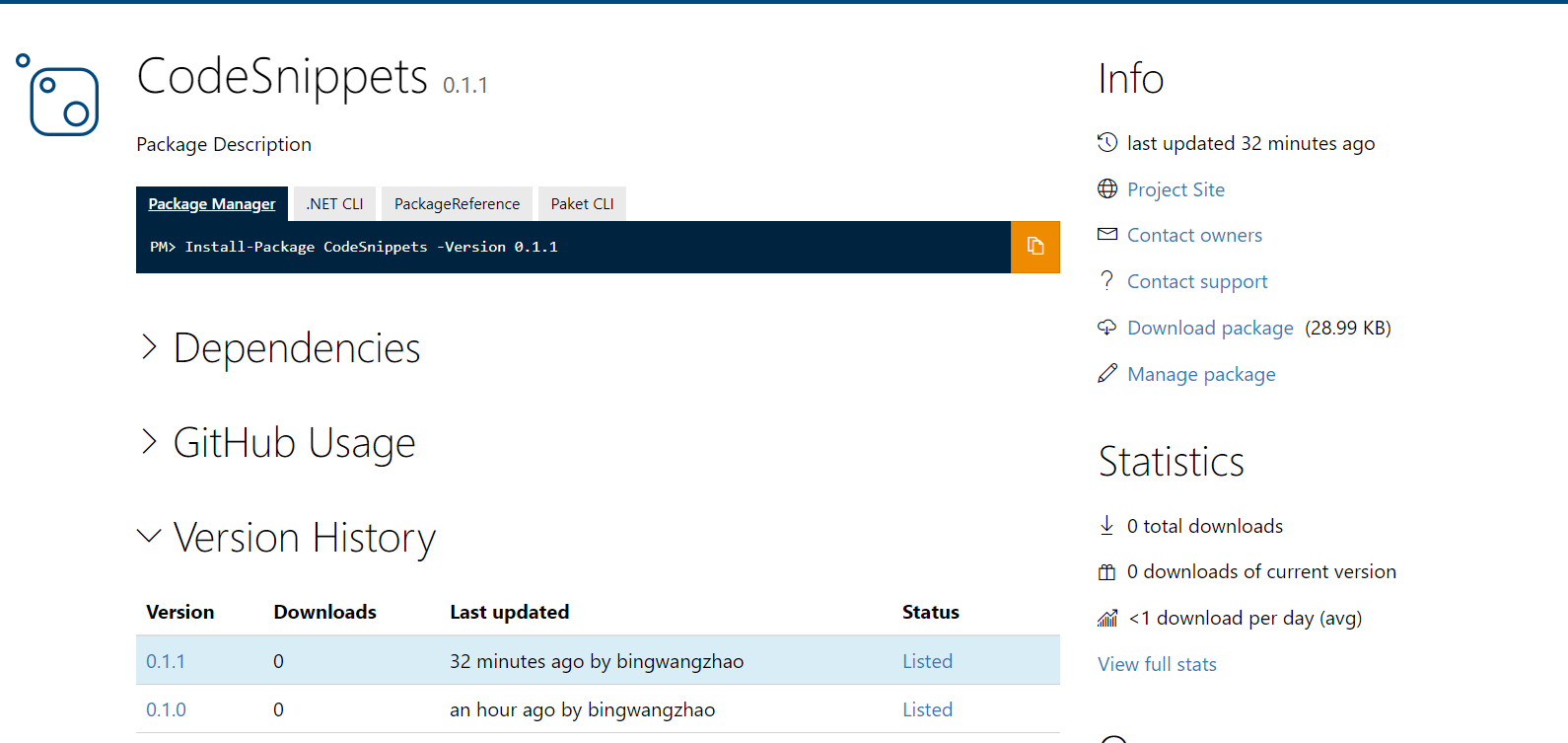Click the down arrow icon beside total downloads
The width and height of the screenshot is (1568, 743).
pos(1106,525)
